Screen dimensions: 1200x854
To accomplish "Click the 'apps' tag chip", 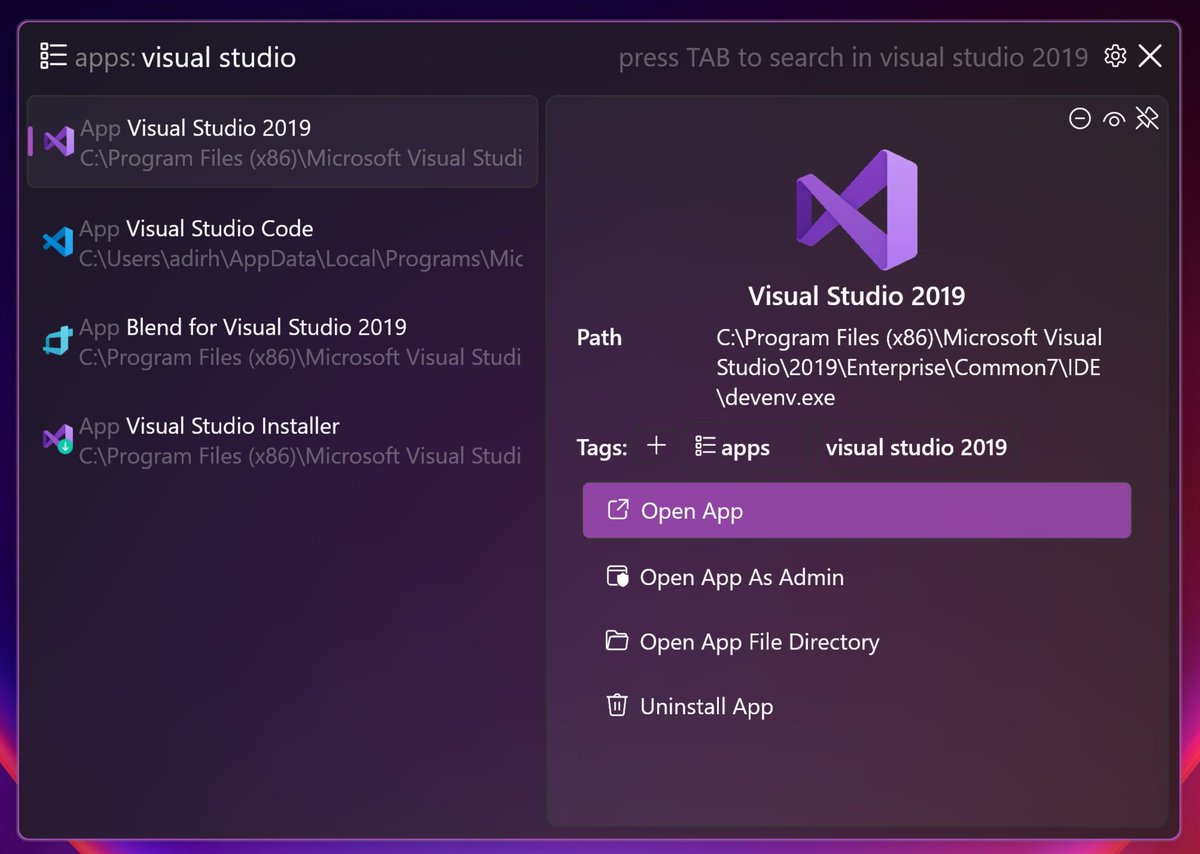I will pyautogui.click(x=733, y=447).
